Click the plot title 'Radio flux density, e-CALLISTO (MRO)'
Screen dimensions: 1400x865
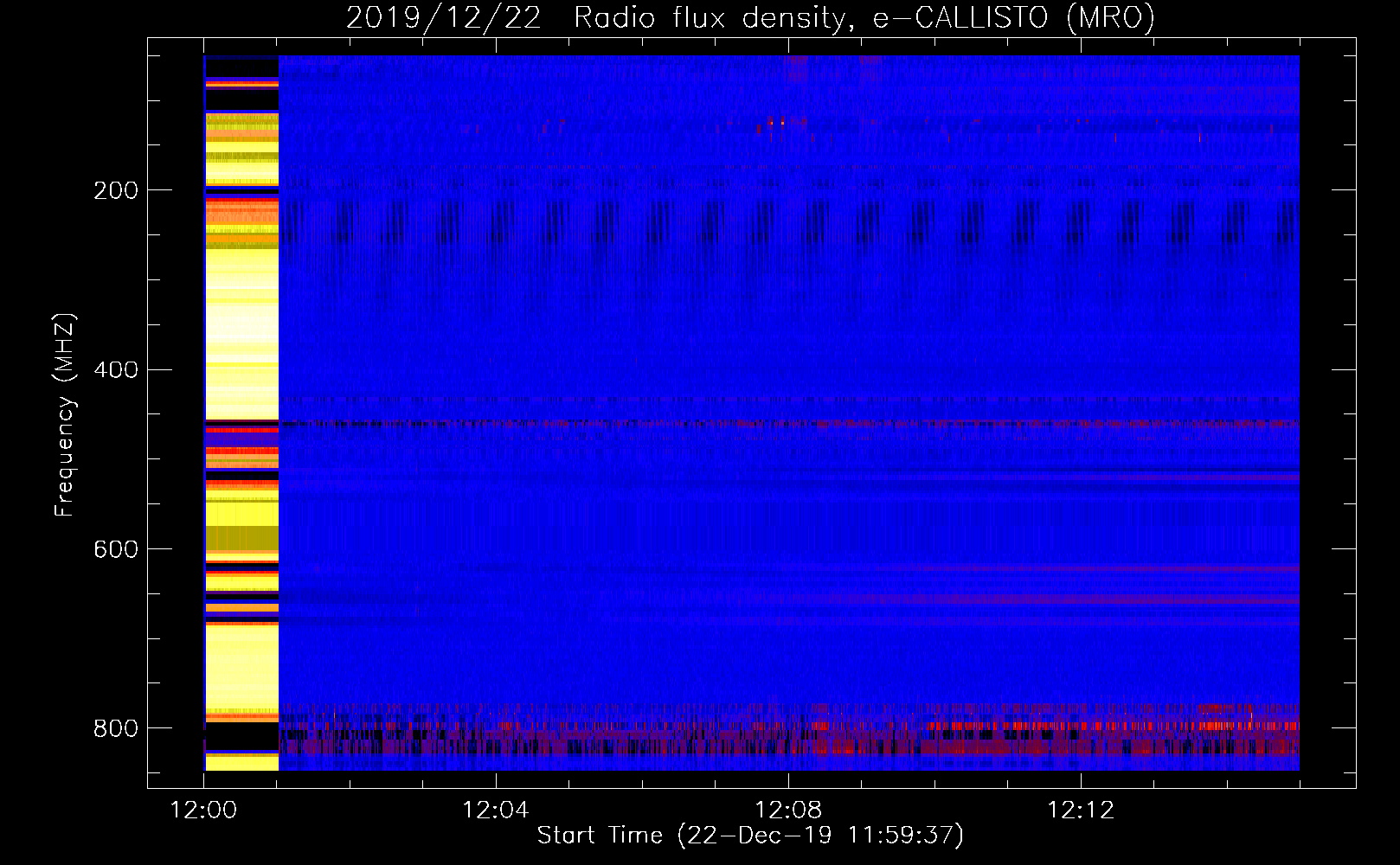[x=864, y=18]
